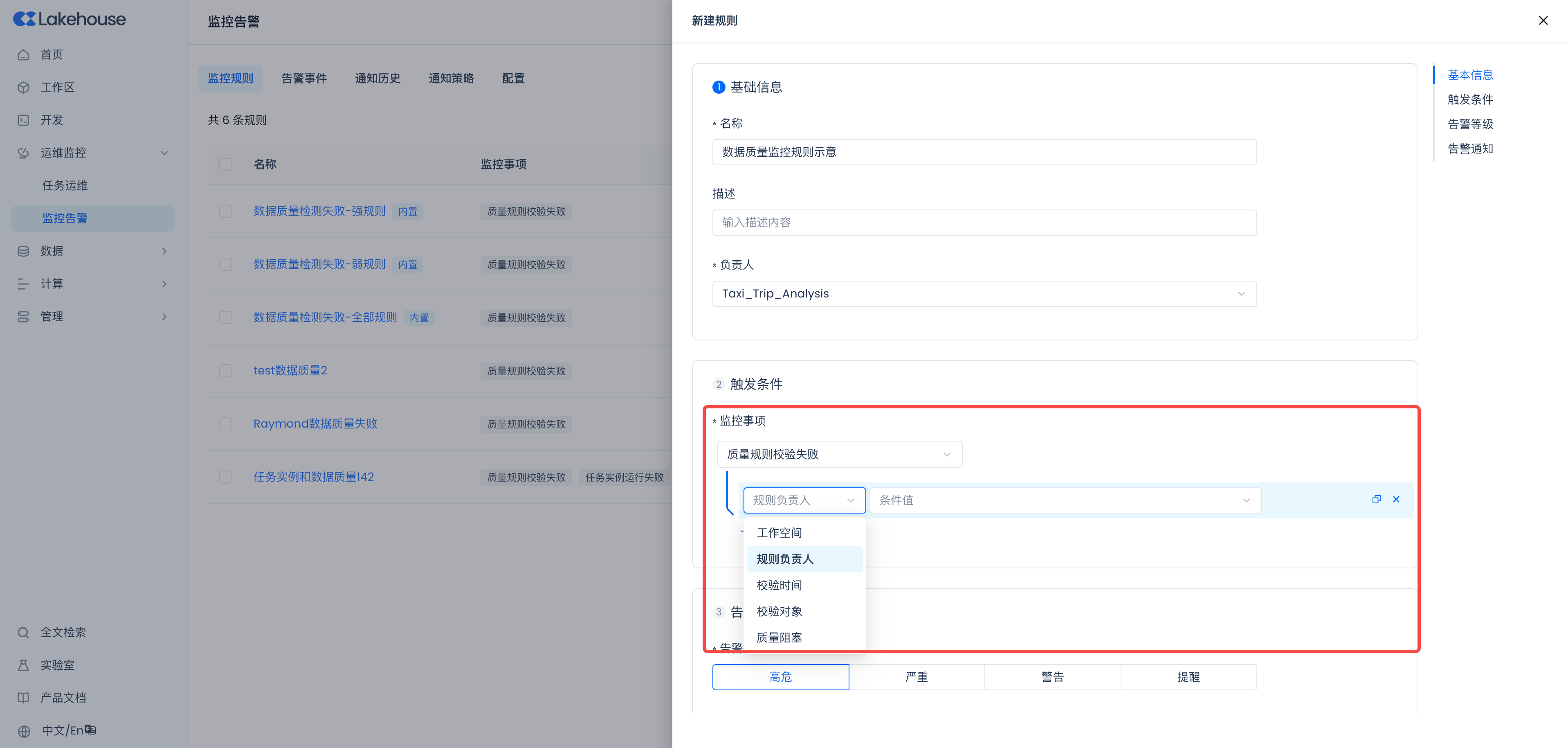Check the test数据质量2 rule checkbox
The image size is (1568, 748).
point(226,371)
